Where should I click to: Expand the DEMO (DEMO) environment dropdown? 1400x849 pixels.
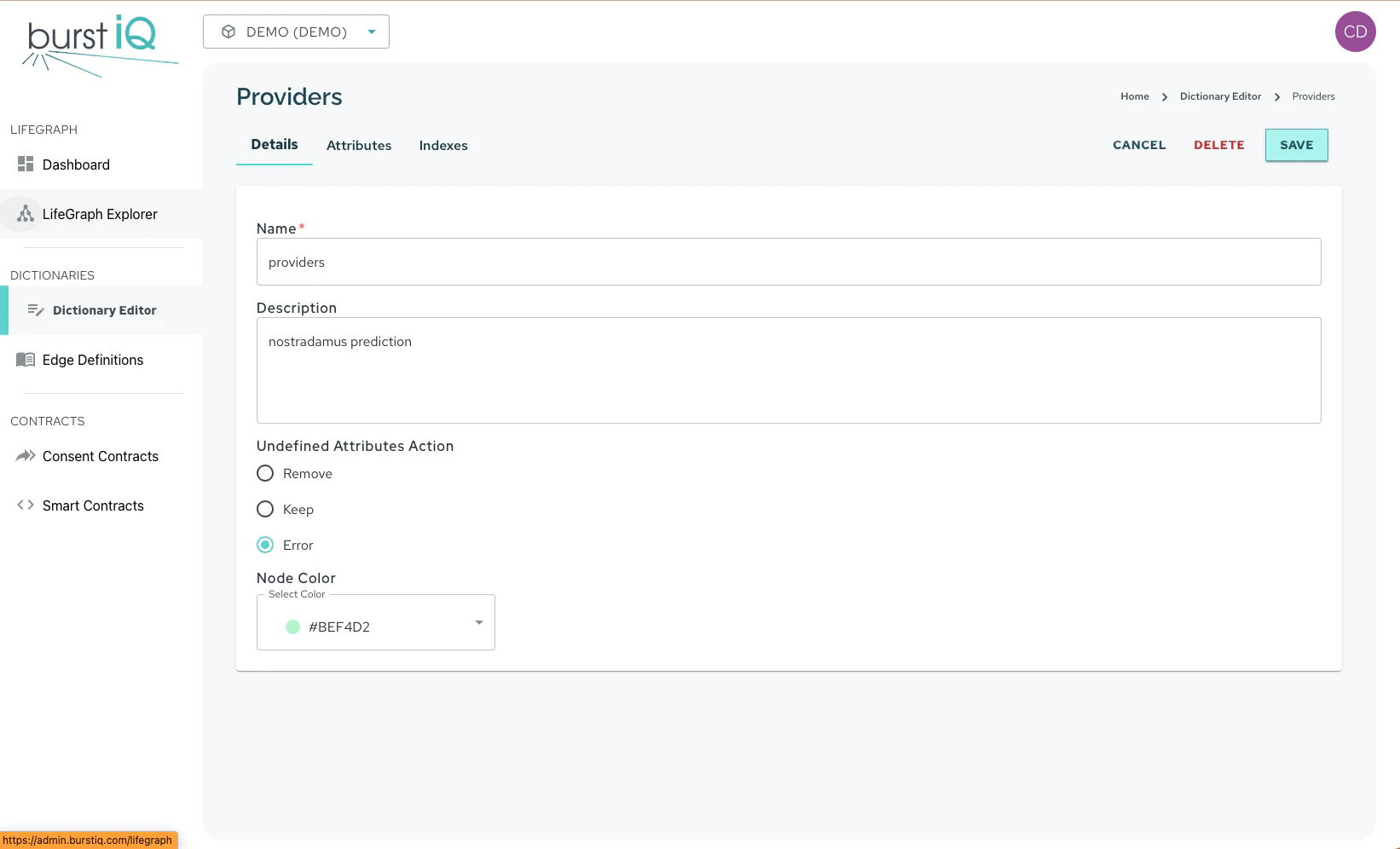(x=371, y=31)
